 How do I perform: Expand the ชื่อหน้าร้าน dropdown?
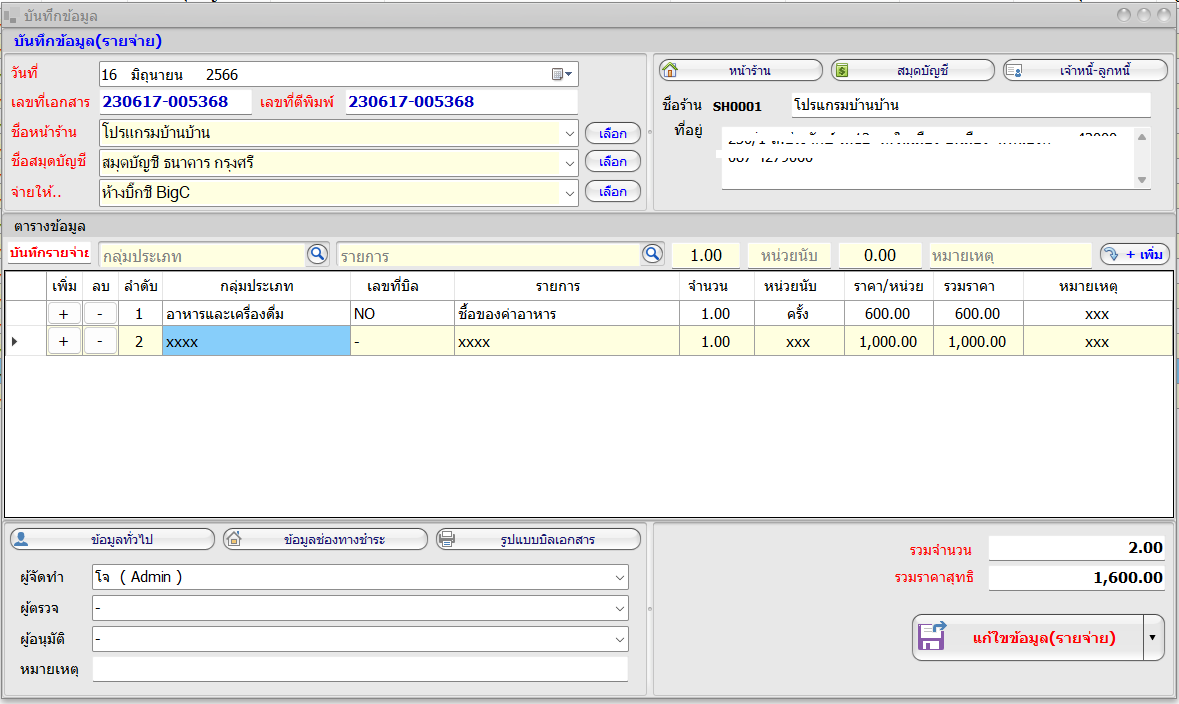click(x=569, y=133)
